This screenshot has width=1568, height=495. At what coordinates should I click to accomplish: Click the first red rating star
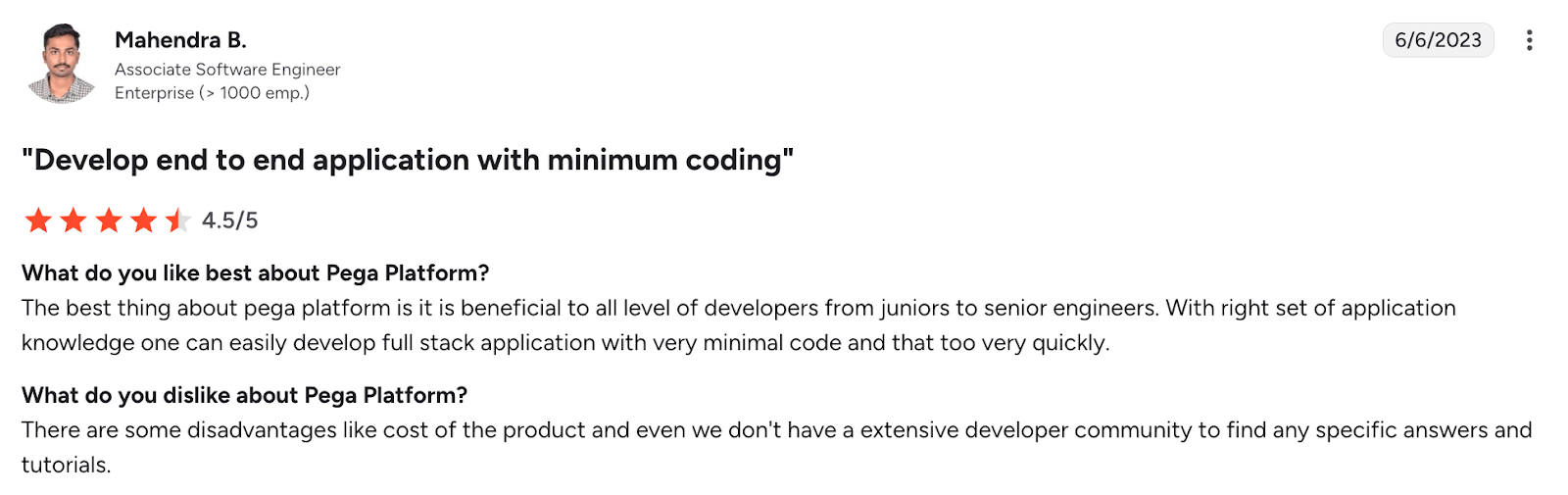coord(38,221)
